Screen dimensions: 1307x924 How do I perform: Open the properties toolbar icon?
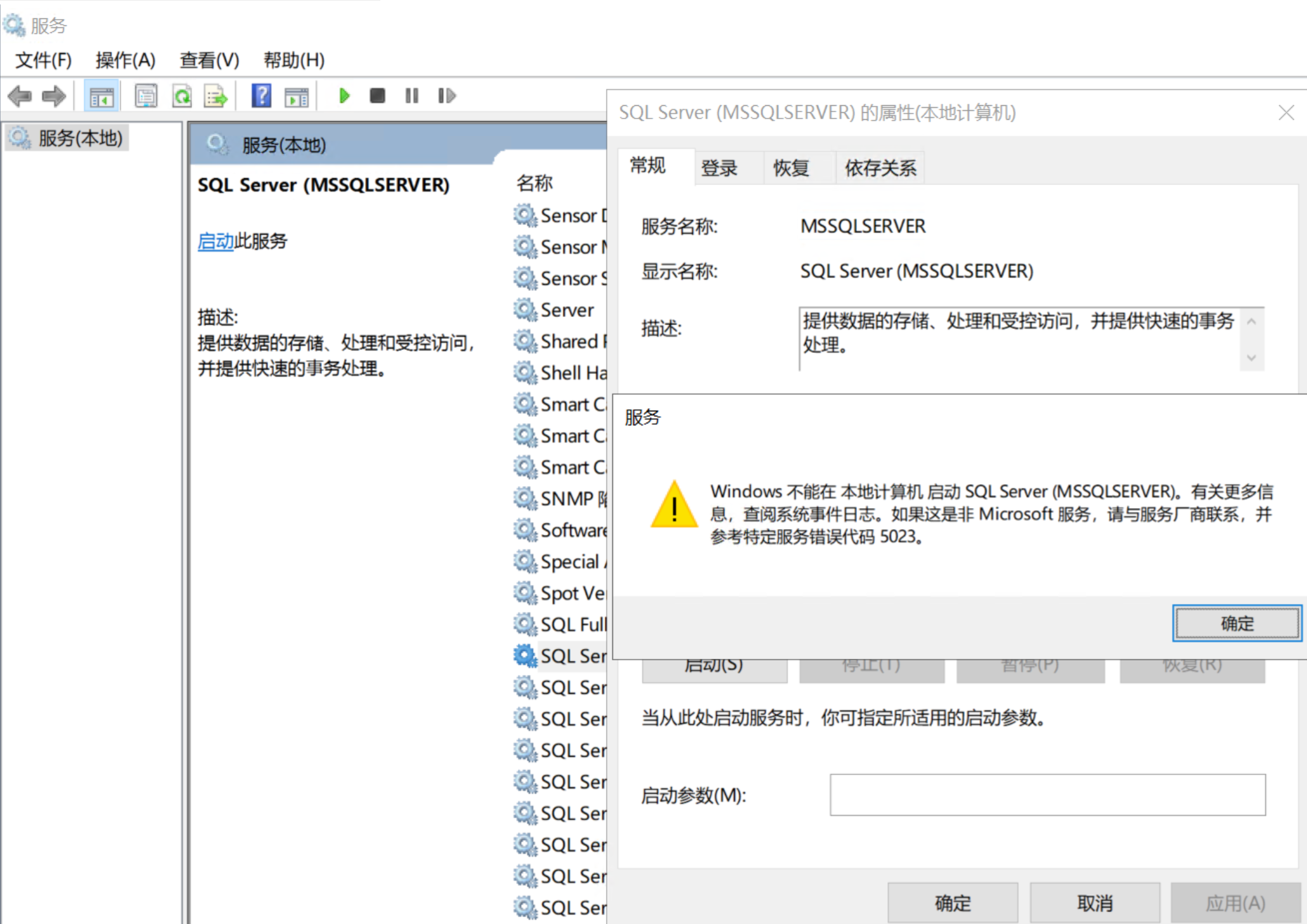(x=146, y=96)
